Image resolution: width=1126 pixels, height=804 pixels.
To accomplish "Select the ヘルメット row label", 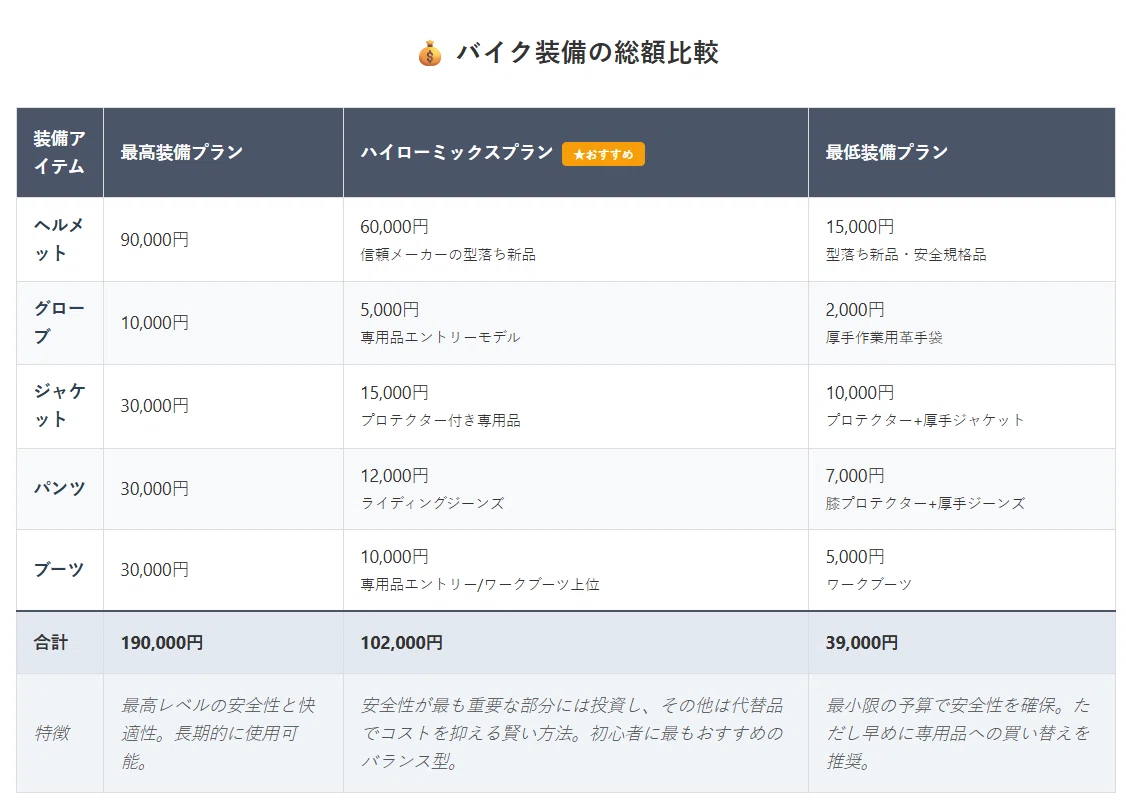I will tap(59, 239).
